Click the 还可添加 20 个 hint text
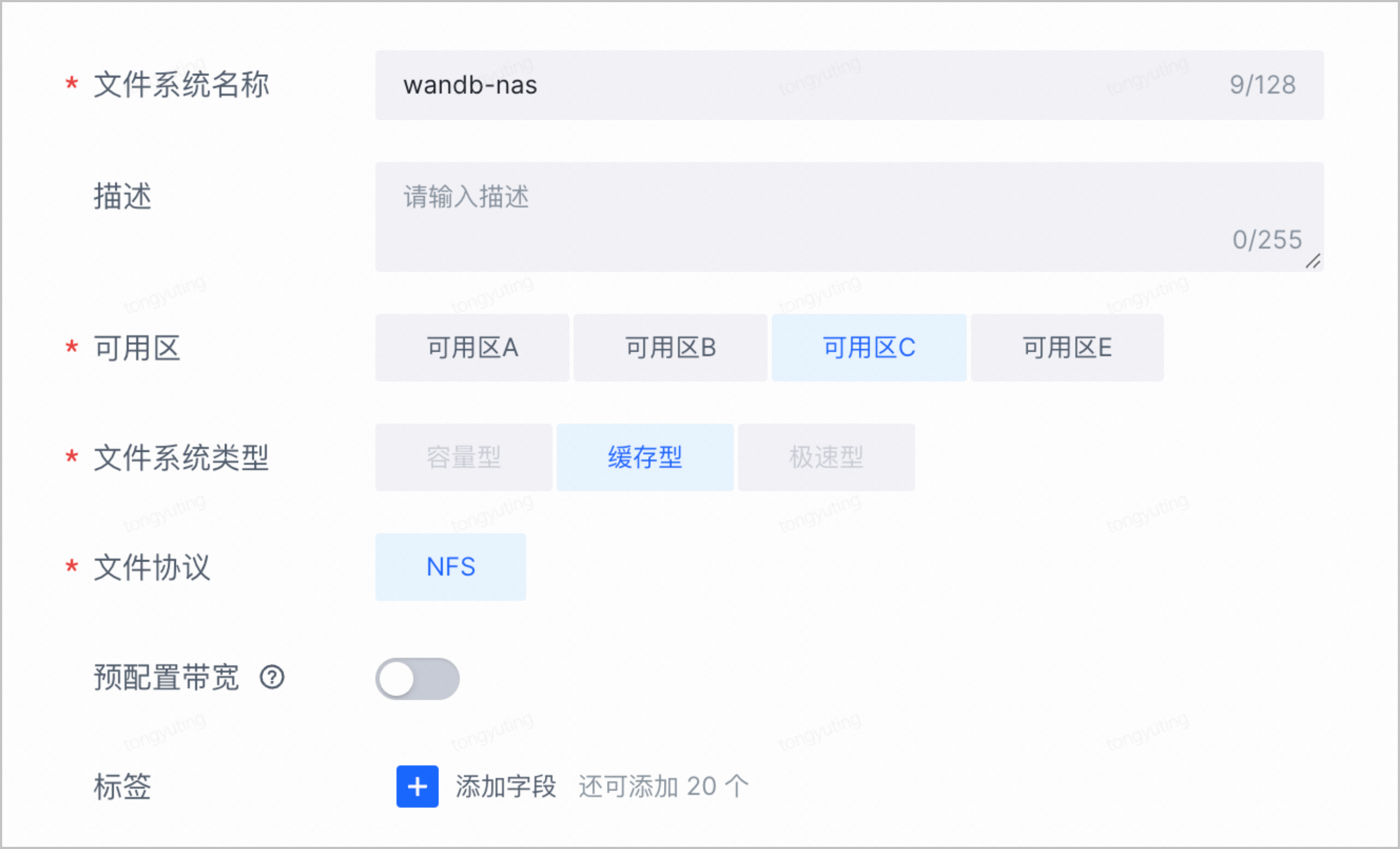Screen dimensions: 1400x849 pos(663,787)
